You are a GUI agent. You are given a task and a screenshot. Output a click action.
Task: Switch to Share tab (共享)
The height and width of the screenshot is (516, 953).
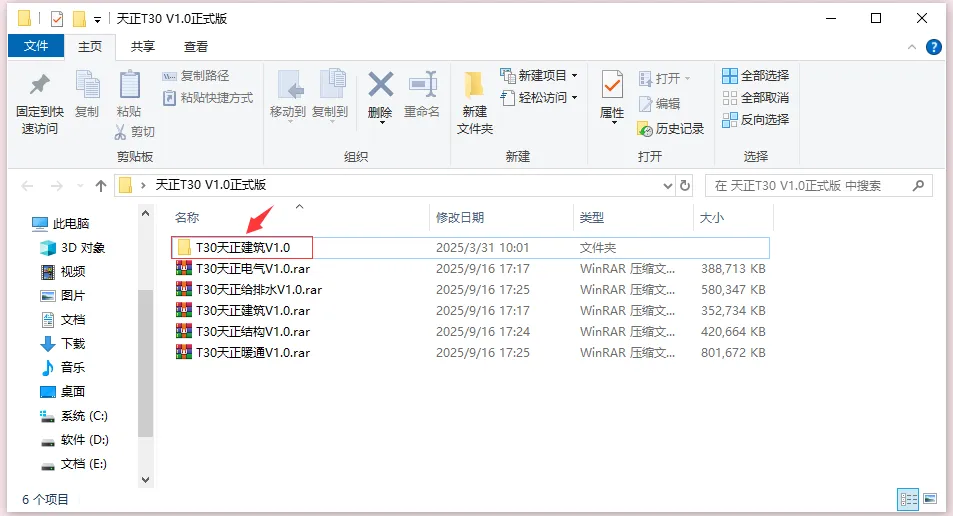click(x=143, y=47)
